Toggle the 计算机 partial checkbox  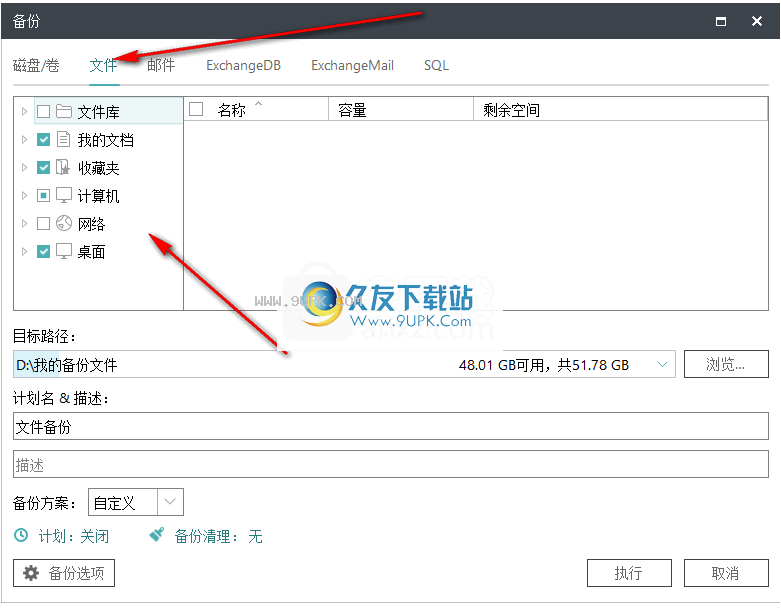43,195
